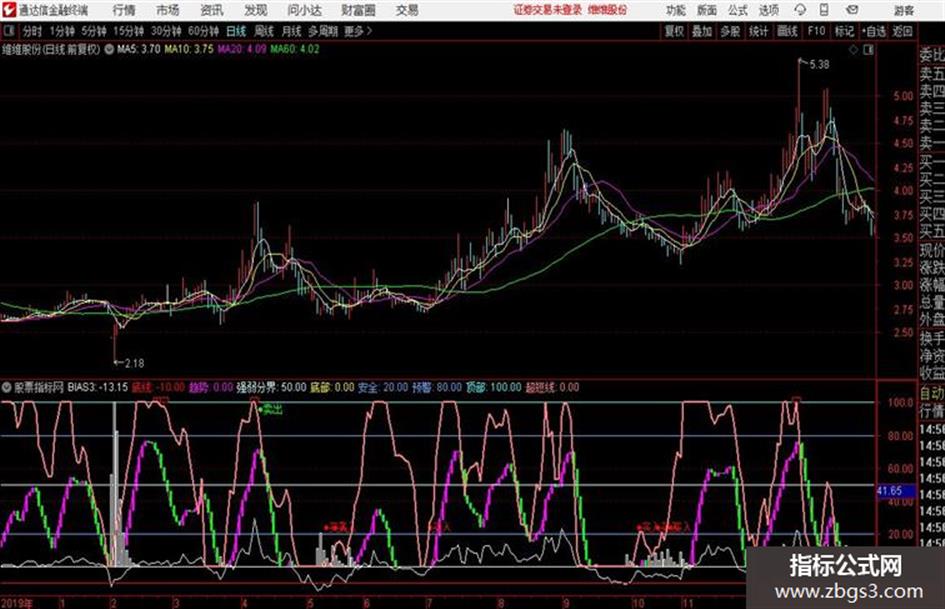Open the 公式 menu

[737, 10]
